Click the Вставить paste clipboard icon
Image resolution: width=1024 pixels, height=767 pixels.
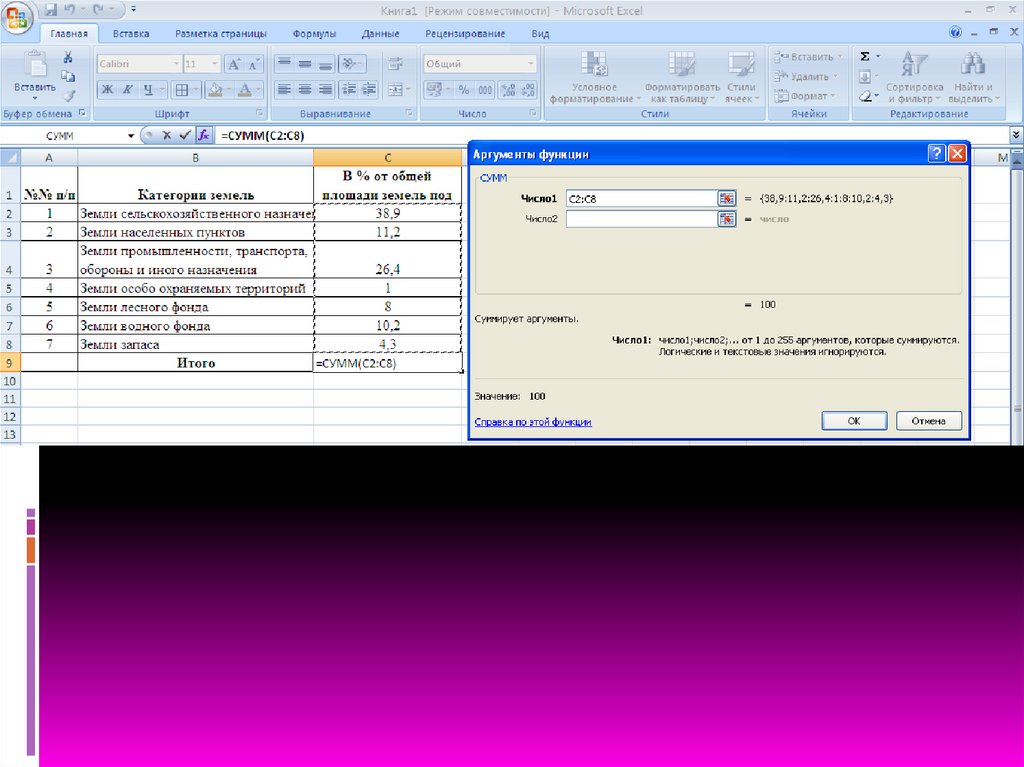(35, 65)
